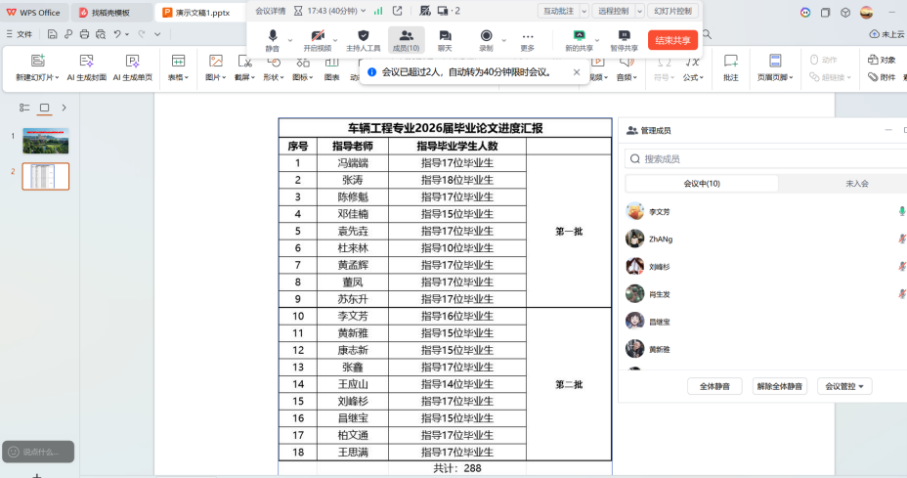Toggle 李文芳's green microphone

point(901,212)
